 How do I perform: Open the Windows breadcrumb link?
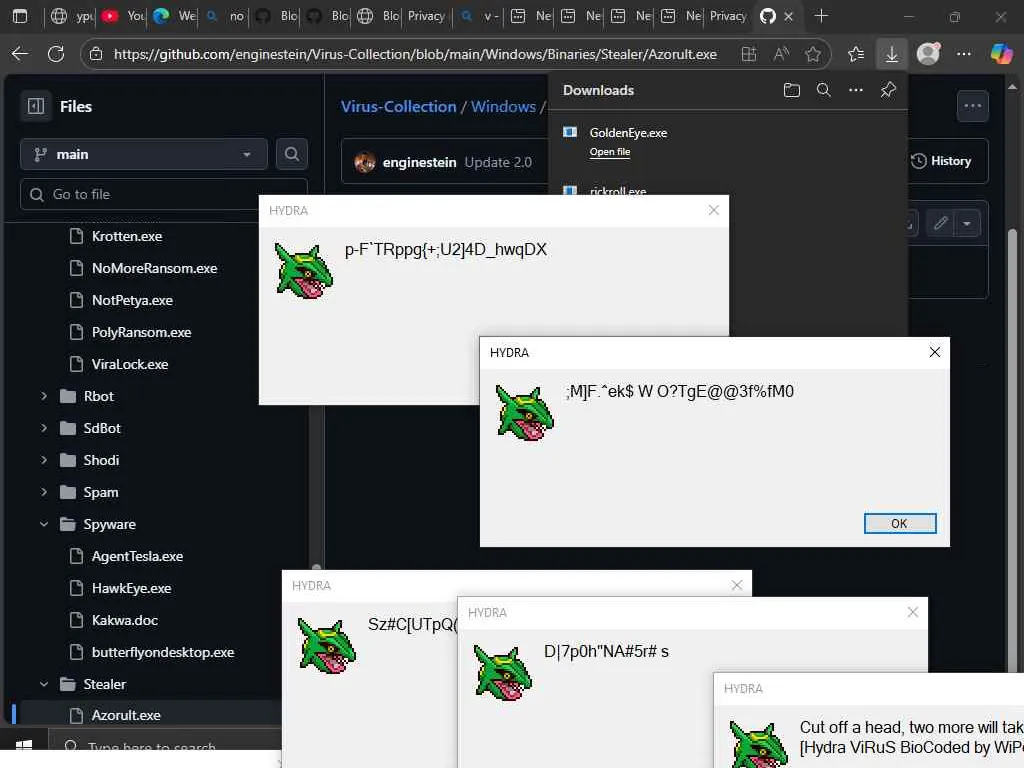click(x=504, y=106)
